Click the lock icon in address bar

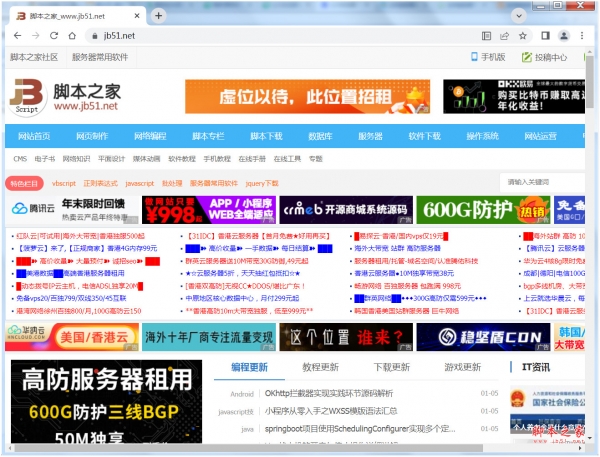(95, 36)
